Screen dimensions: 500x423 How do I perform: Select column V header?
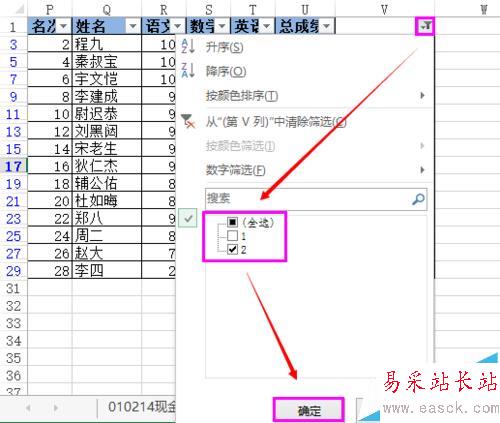tap(384, 9)
